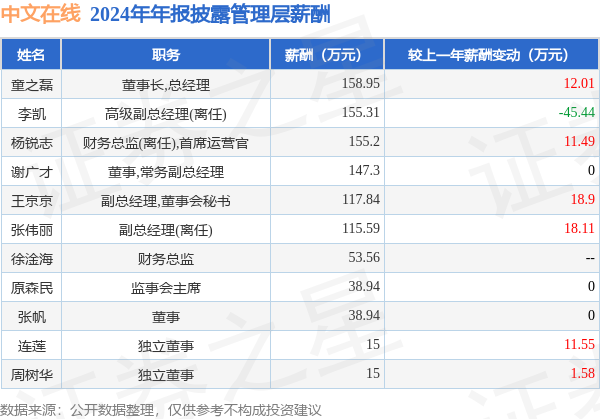Click the name 王京京
Image resolution: width=600 pixels, height=419 pixels.
32,201
